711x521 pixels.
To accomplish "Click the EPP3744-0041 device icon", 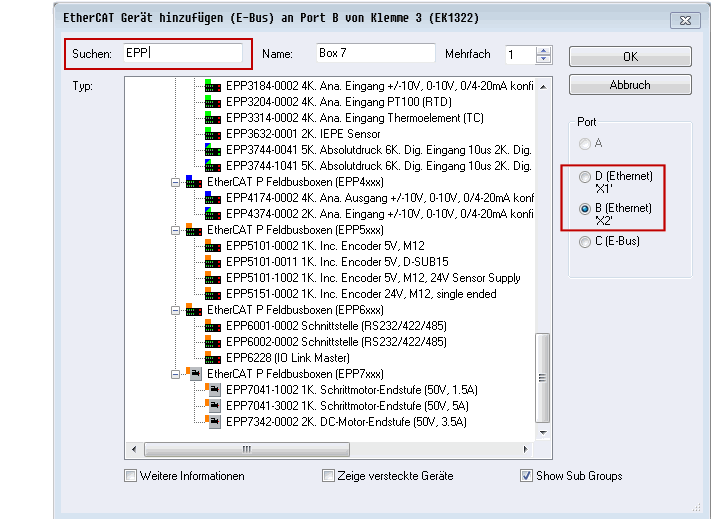I will coord(213,150).
